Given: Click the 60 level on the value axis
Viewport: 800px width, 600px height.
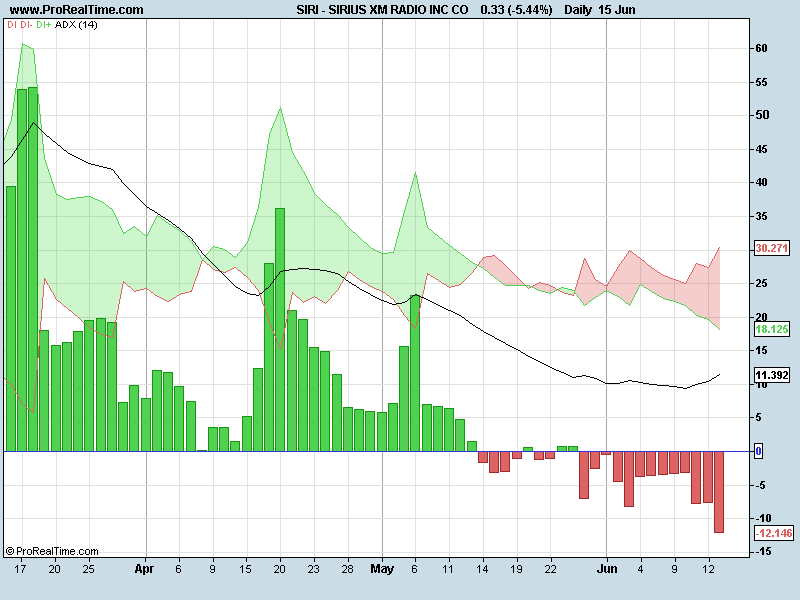Looking at the screenshot, I should click(761, 48).
